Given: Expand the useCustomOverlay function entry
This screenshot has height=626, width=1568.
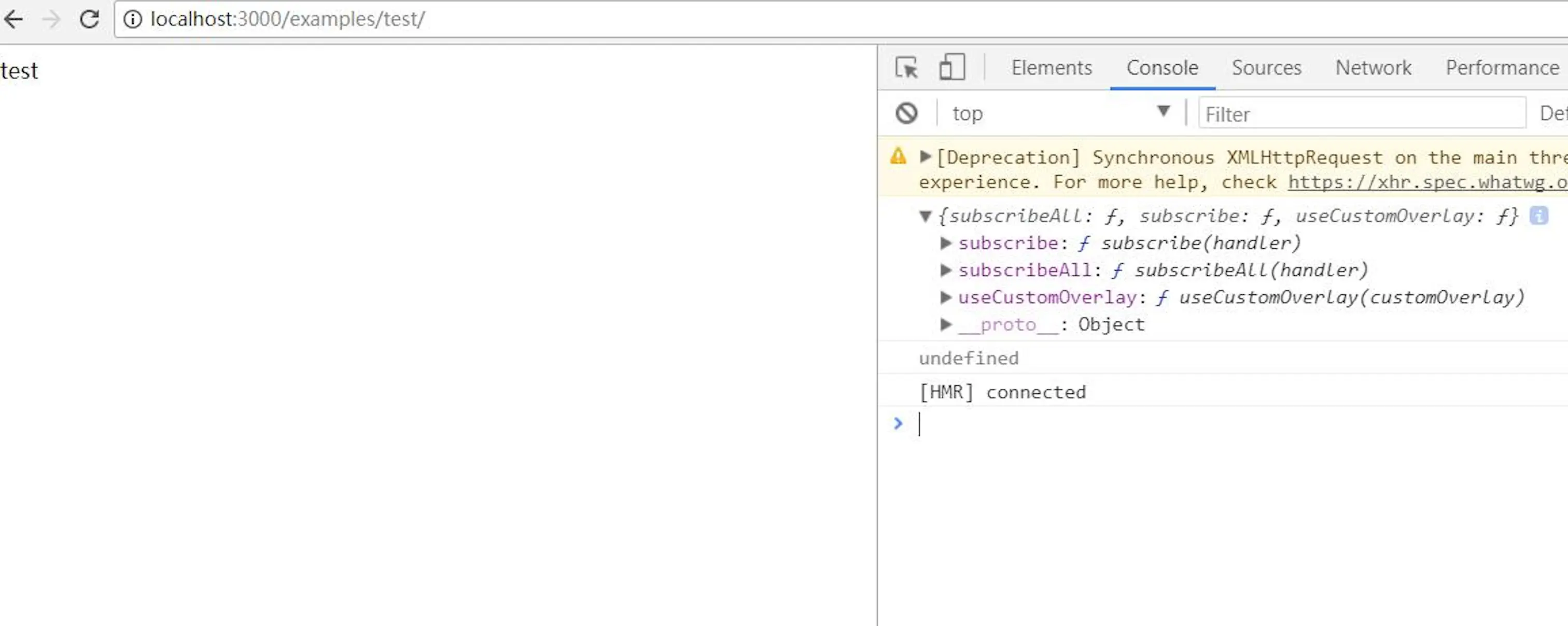Looking at the screenshot, I should click(x=945, y=297).
